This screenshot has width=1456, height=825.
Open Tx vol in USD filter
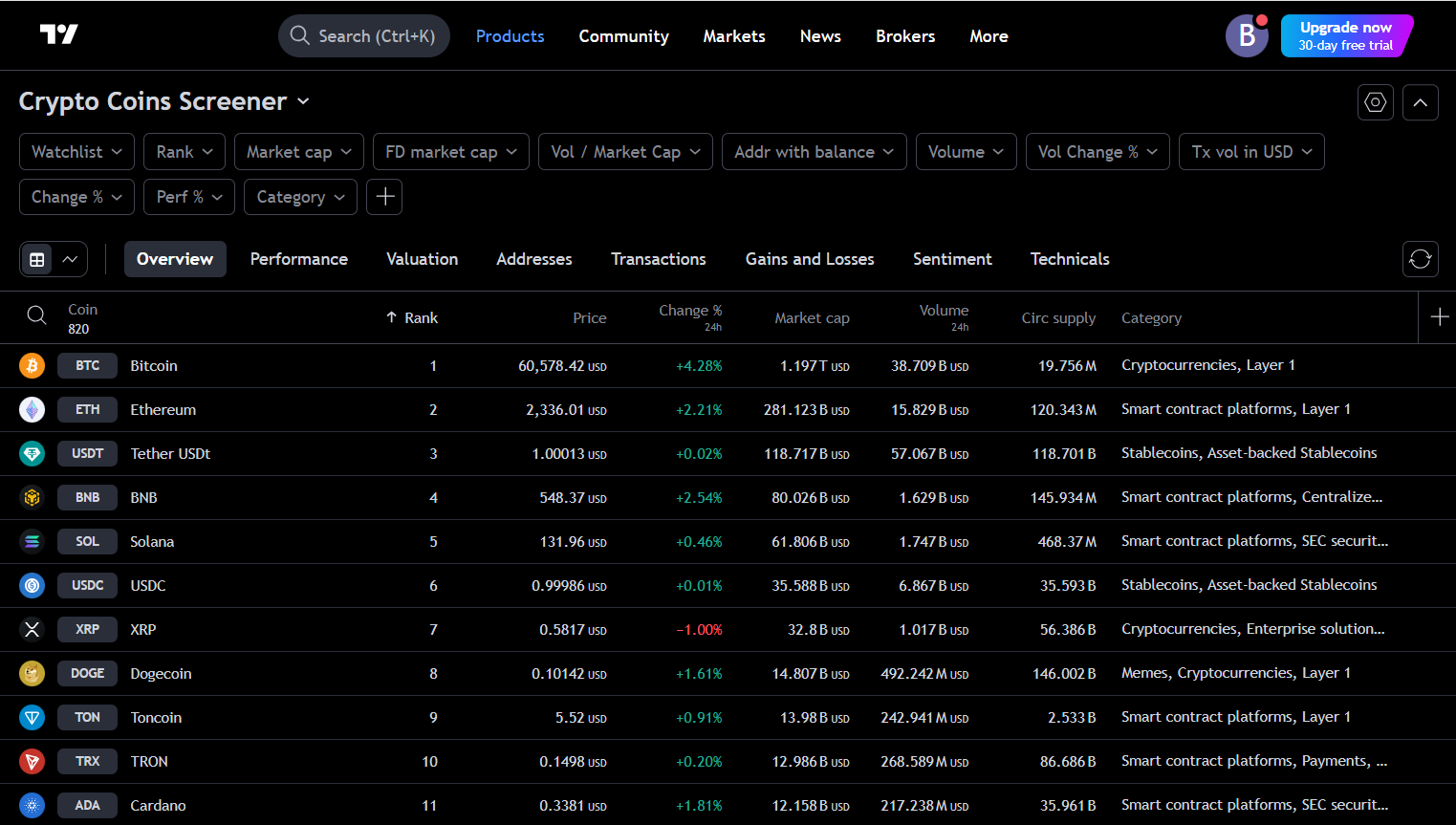[1251, 152]
